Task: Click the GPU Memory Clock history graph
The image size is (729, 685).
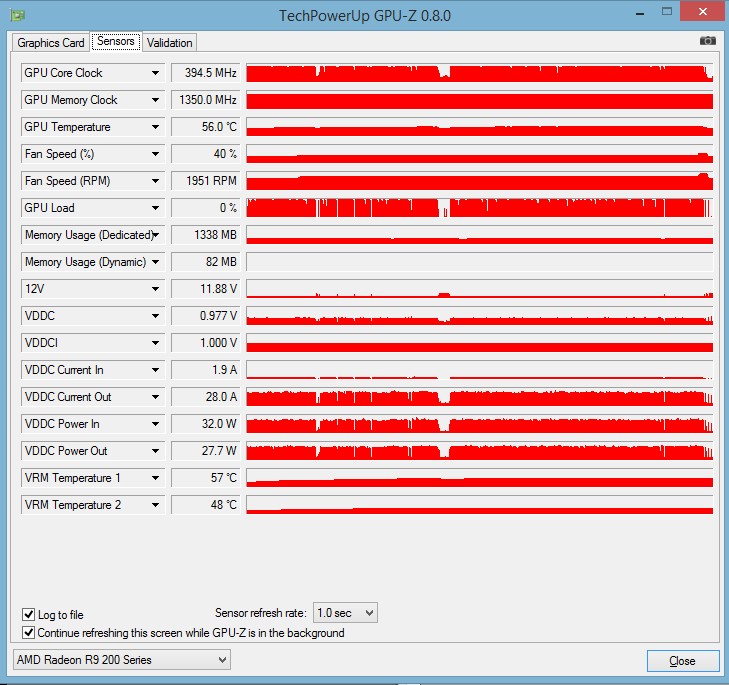Action: (479, 100)
